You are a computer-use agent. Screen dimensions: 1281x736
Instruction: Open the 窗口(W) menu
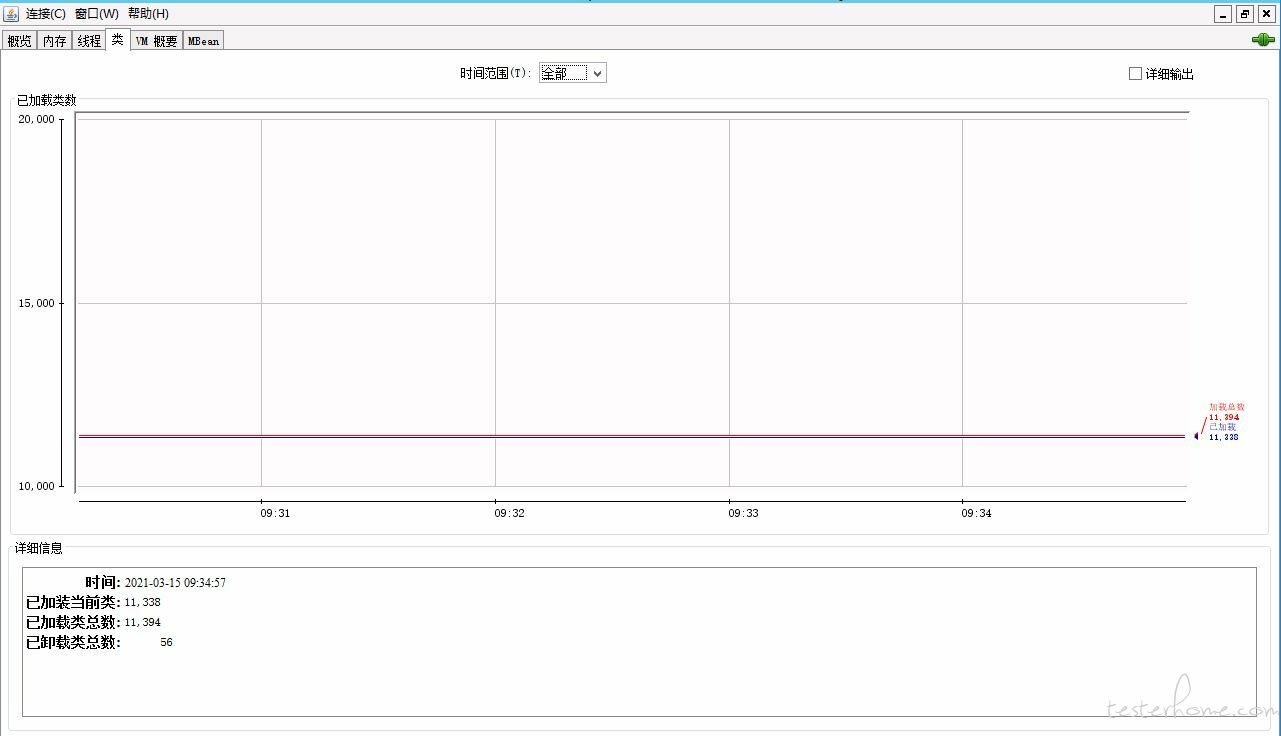click(x=97, y=14)
